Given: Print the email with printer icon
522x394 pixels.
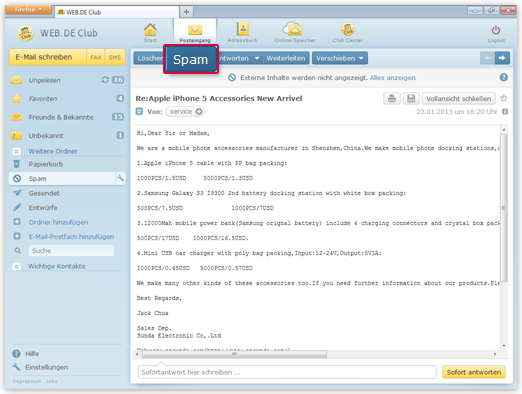Looking at the screenshot, I should 392,99.
